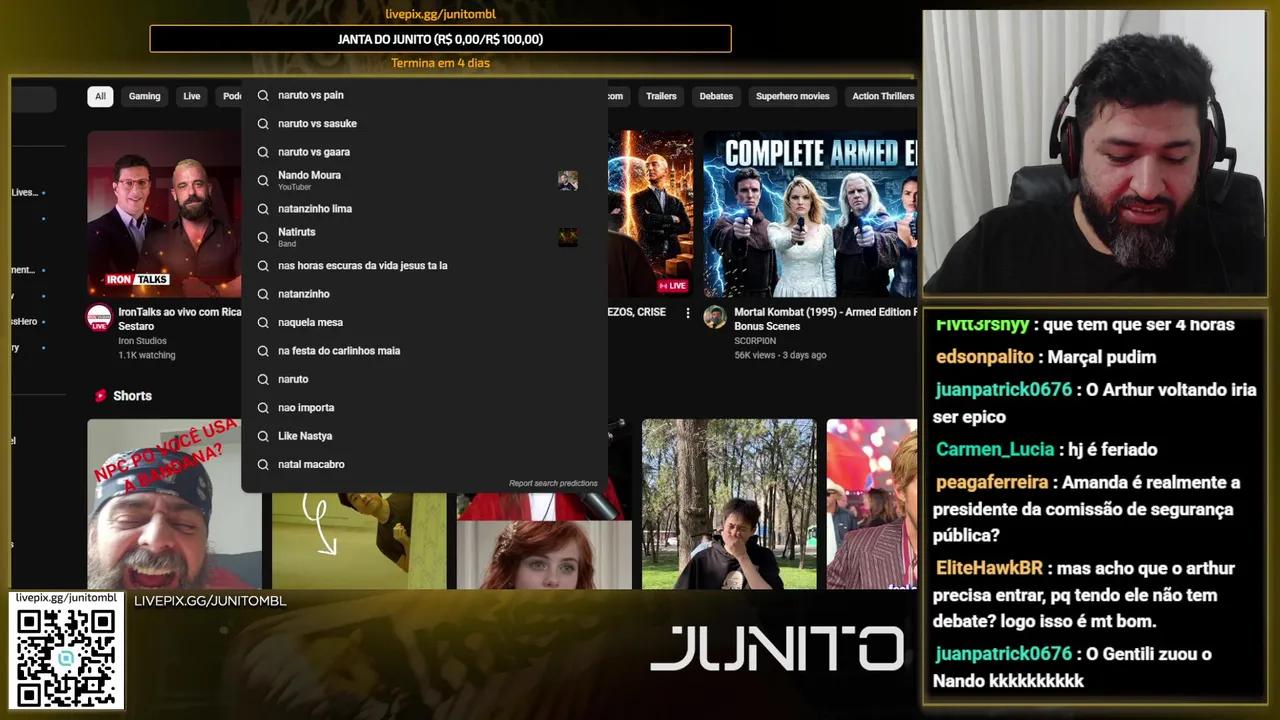Select 'nas horas escuras da vida' suggestion
Image resolution: width=1280 pixels, height=720 pixels.
[x=424, y=266]
